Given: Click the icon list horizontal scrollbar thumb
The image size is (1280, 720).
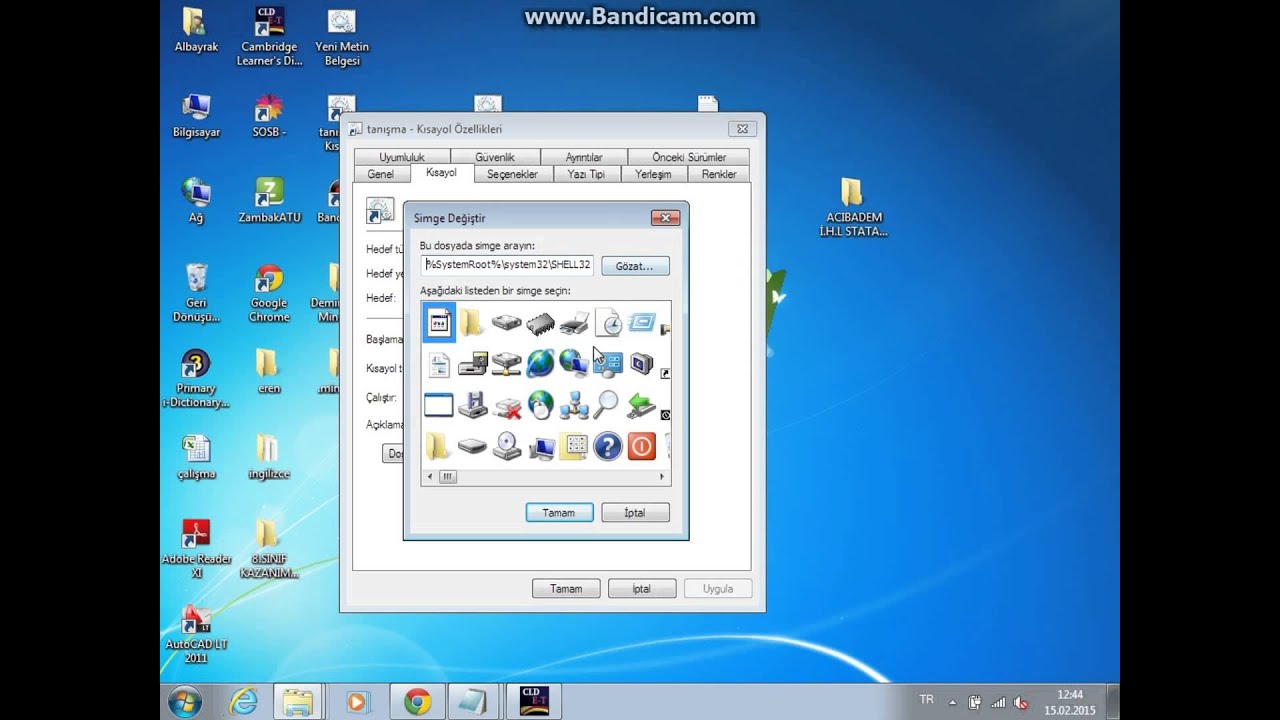Looking at the screenshot, I should tap(447, 477).
